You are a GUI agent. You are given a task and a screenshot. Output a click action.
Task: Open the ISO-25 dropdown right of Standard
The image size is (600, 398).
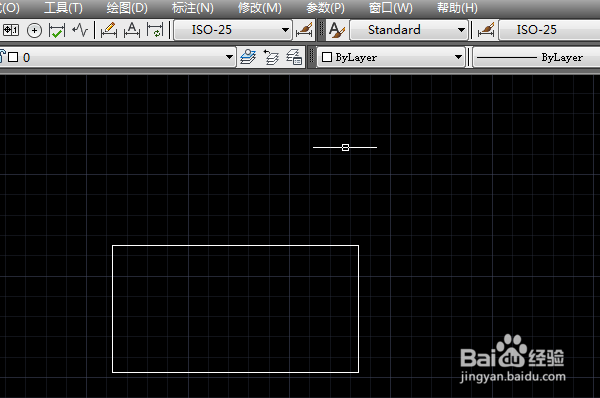coord(549,30)
